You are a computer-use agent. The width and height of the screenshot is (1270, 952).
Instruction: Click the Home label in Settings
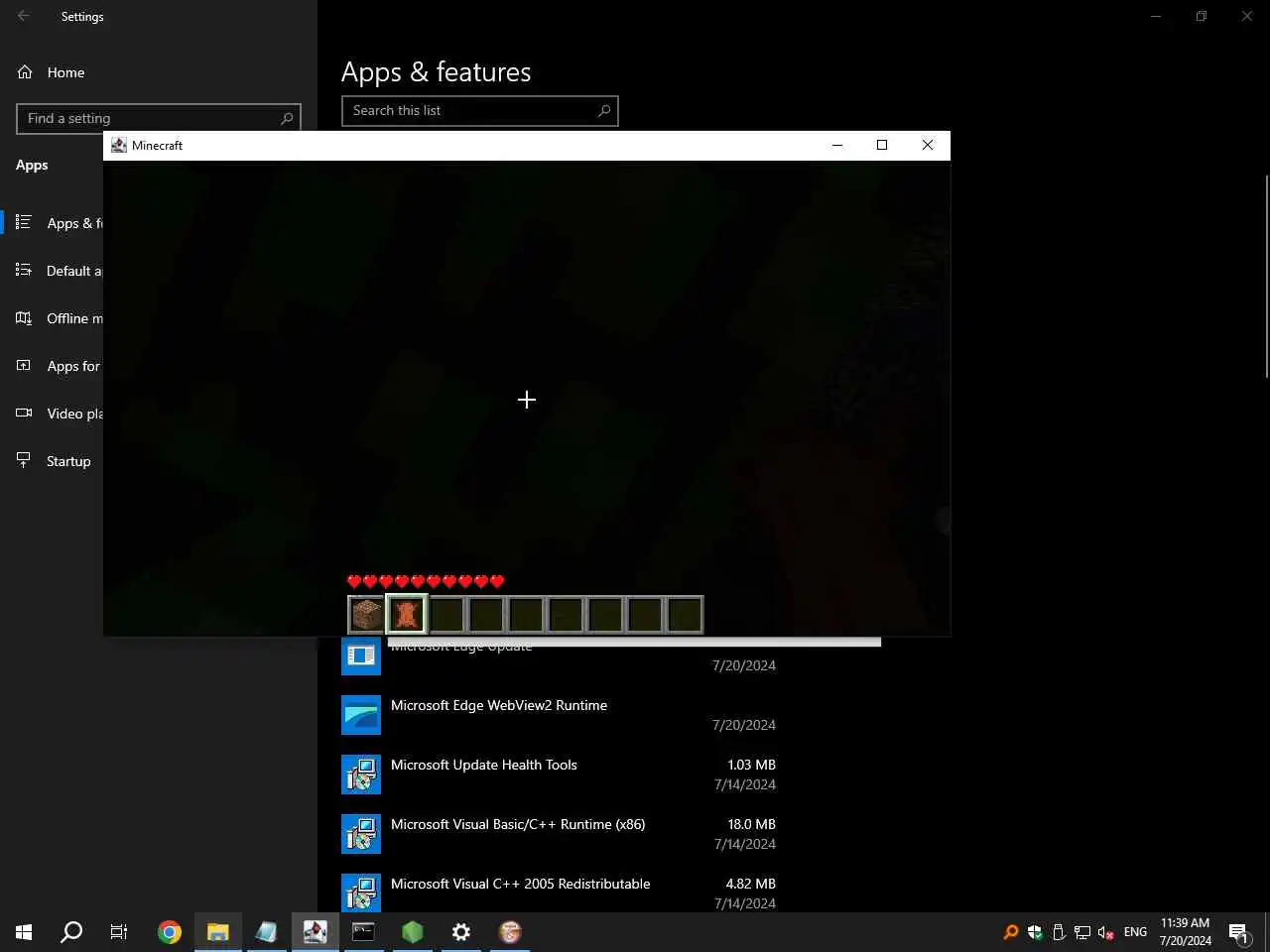click(x=65, y=72)
